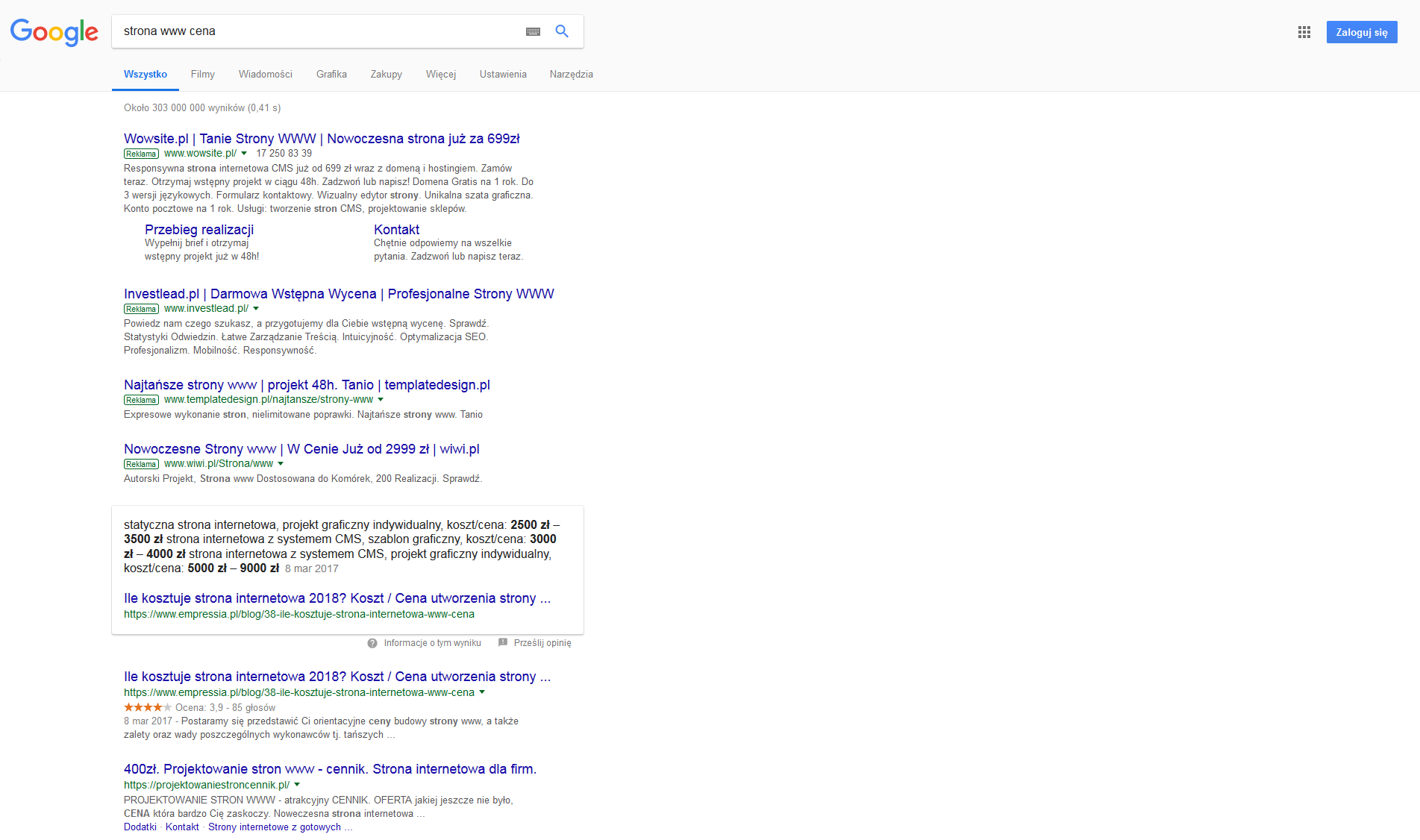
Task: Click Informacje o tym wyniku
Action: (x=433, y=643)
